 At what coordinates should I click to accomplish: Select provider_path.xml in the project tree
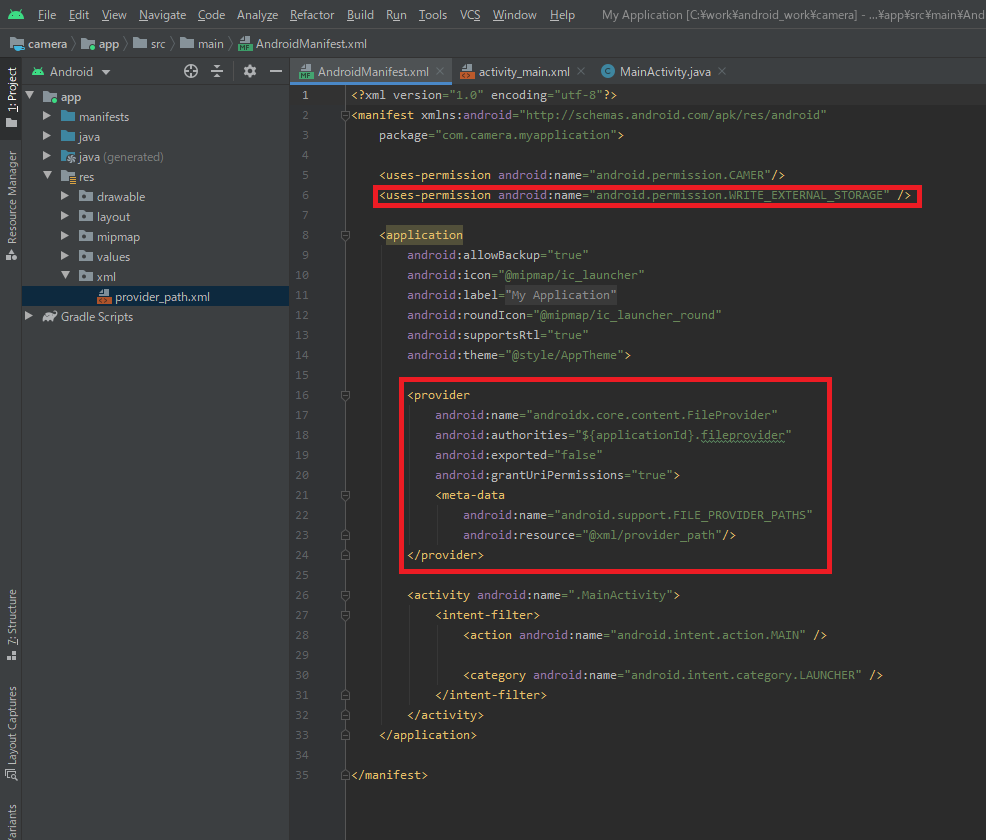click(x=162, y=297)
